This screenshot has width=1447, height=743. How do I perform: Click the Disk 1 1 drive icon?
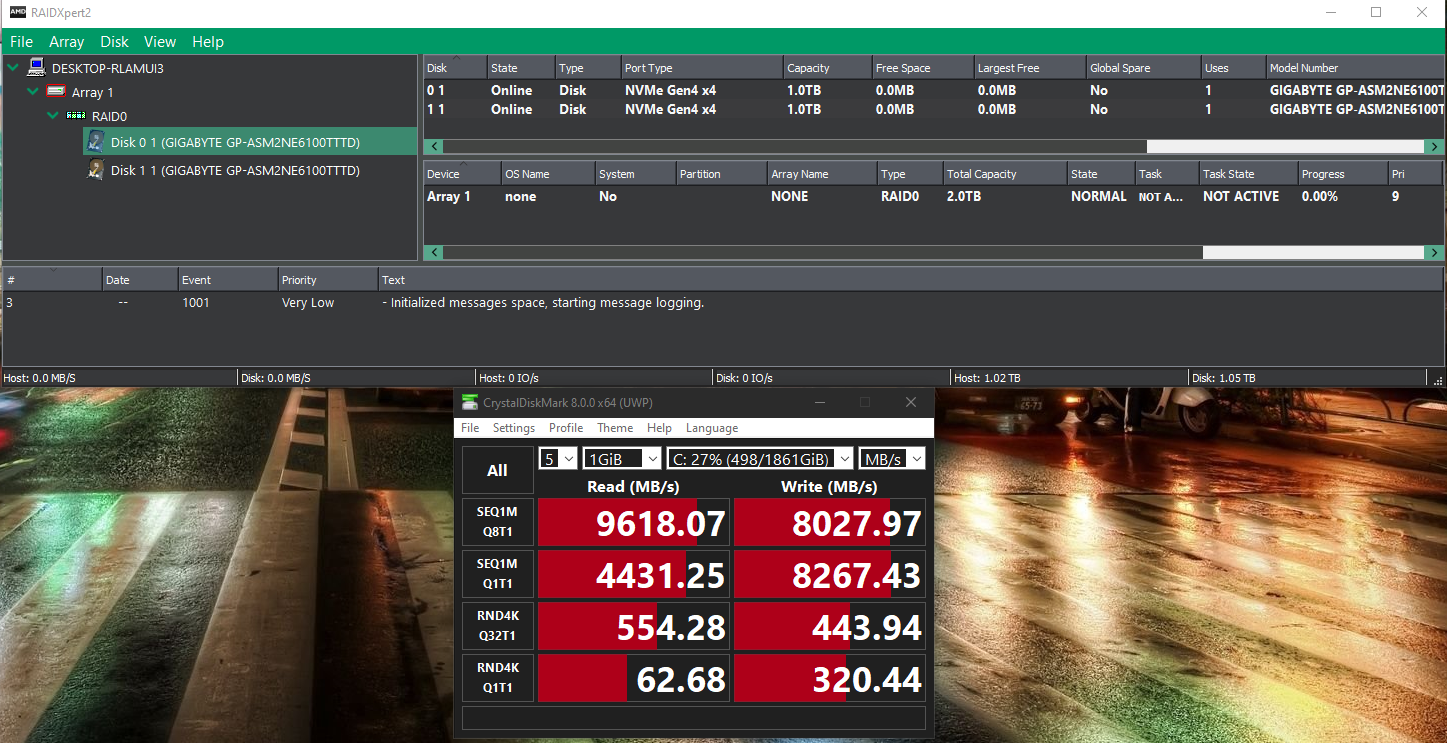pos(96,170)
